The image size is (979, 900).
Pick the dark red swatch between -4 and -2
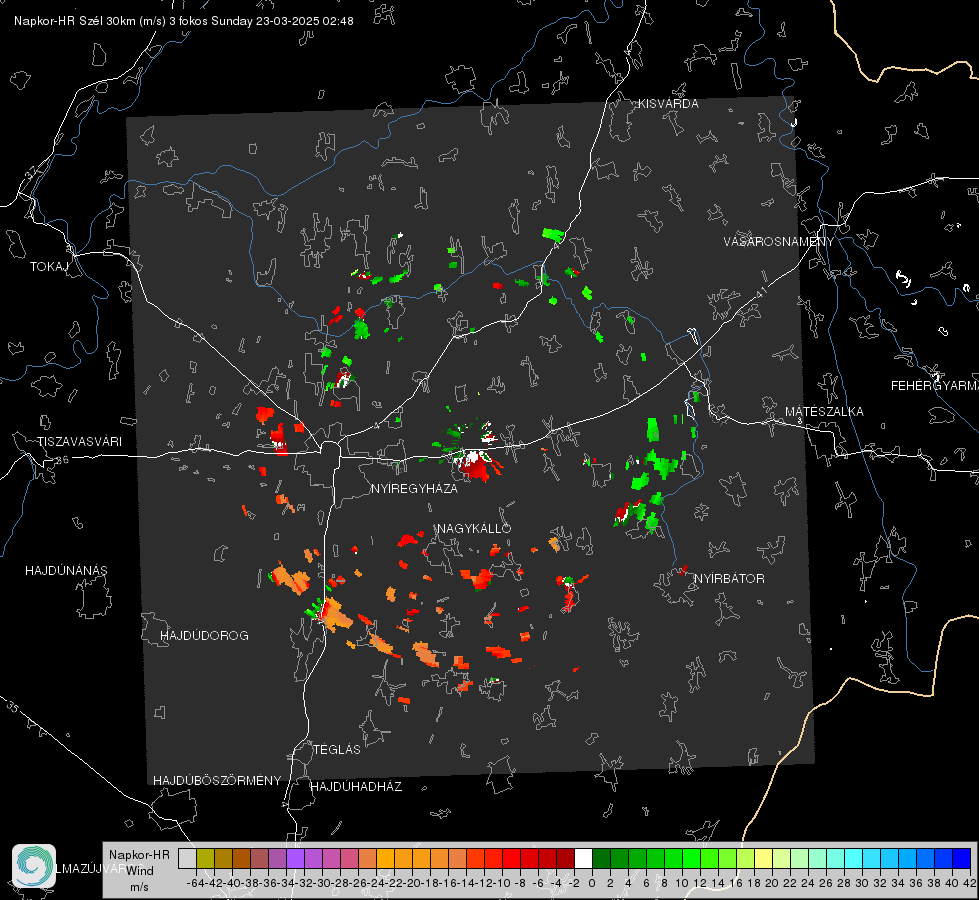565,858
